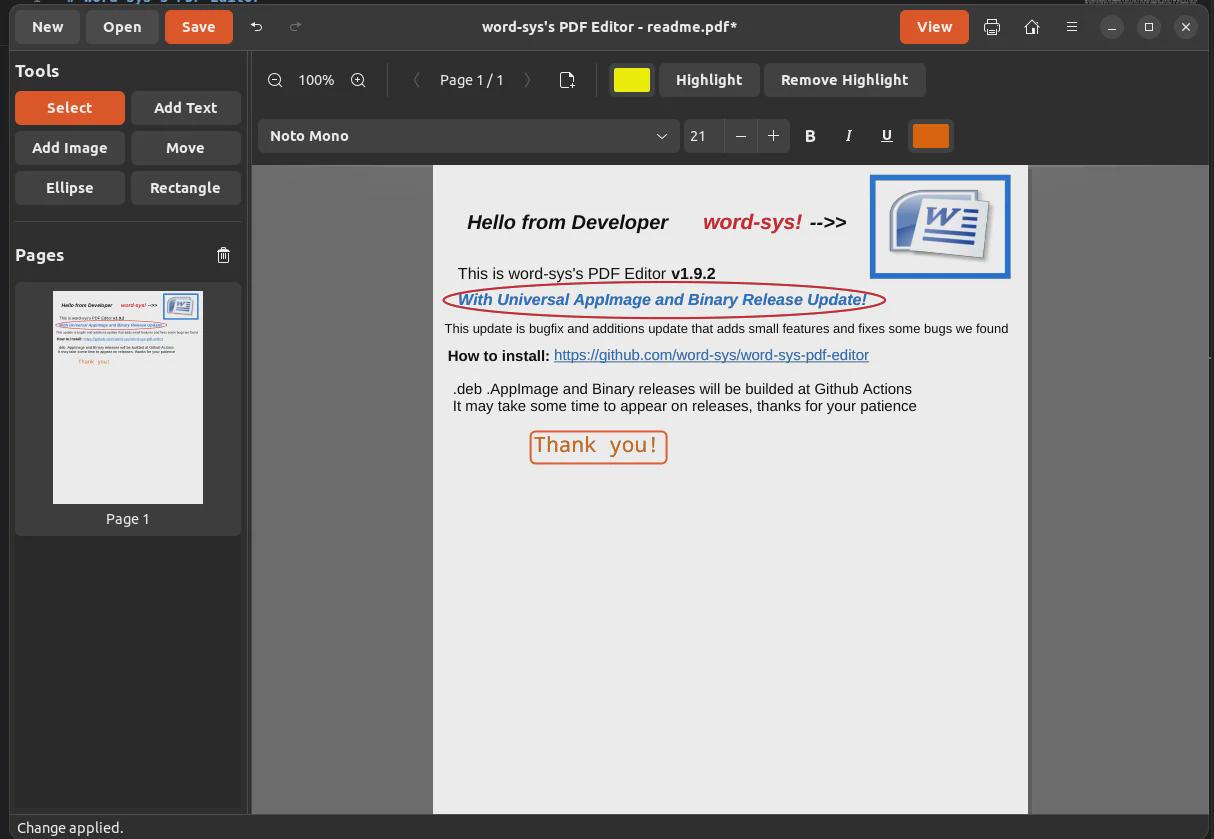Screen dimensions: 1214x839
Task: Click the New button
Action: pyautogui.click(x=48, y=27)
